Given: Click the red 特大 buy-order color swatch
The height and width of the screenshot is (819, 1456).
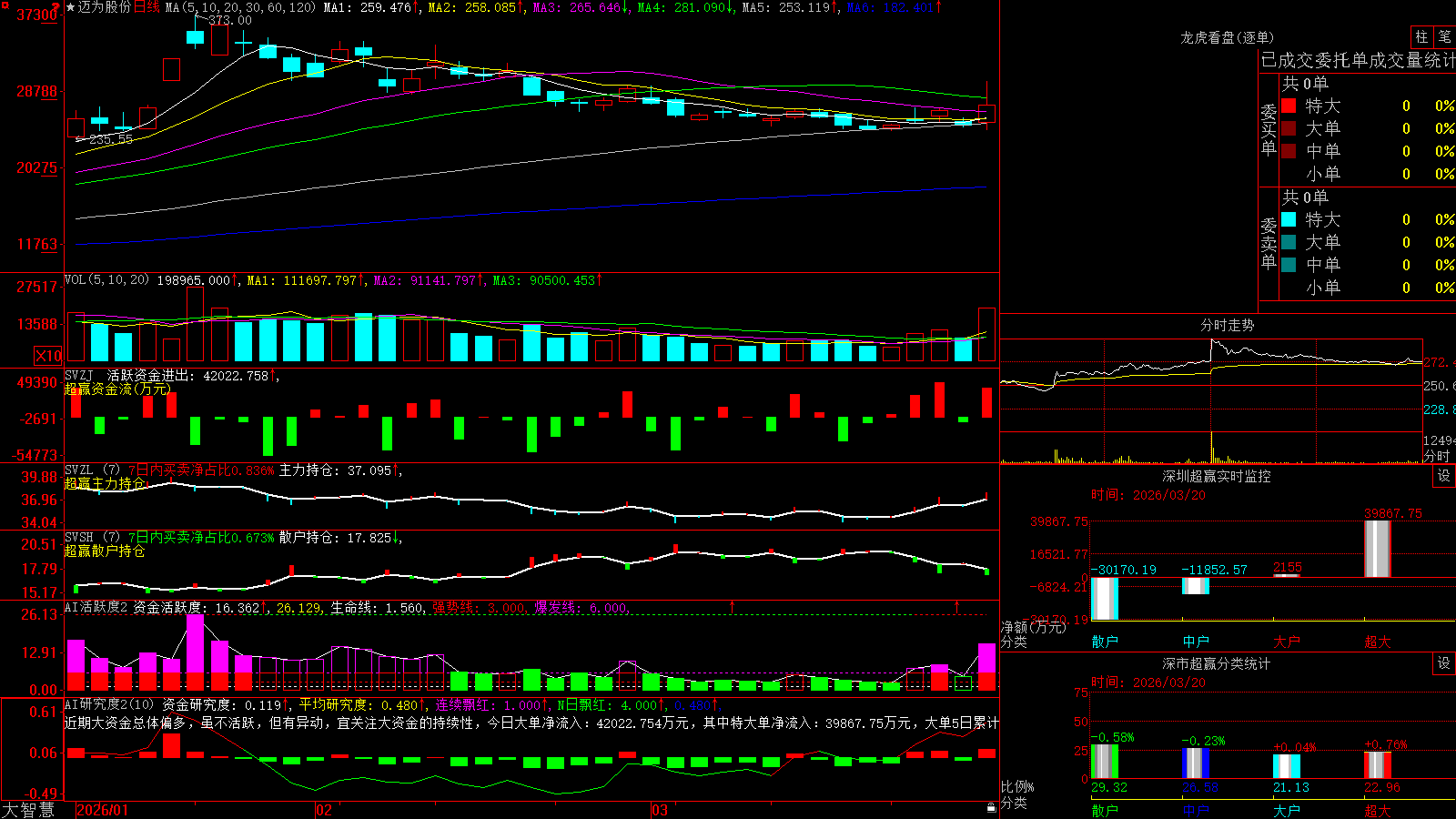Looking at the screenshot, I should (1289, 106).
